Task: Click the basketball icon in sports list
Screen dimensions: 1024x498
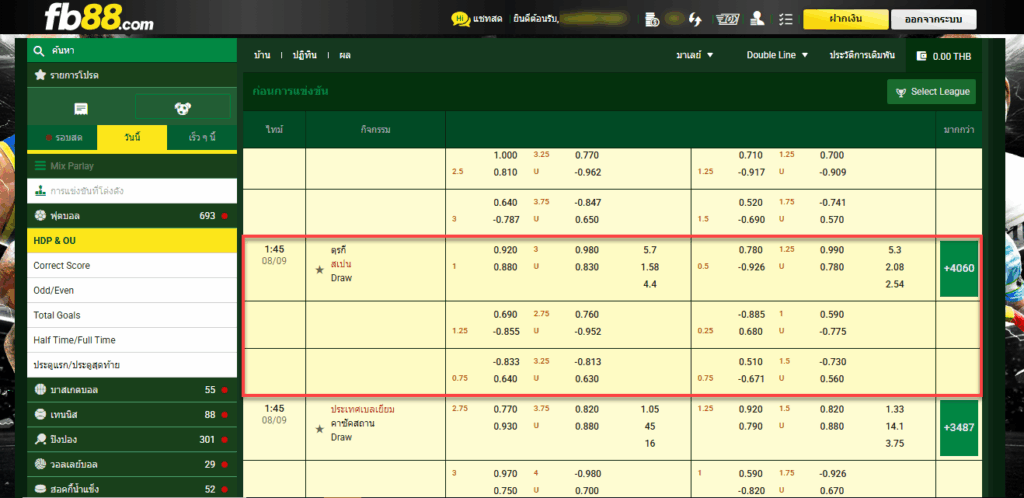Action: pyautogui.click(x=40, y=390)
